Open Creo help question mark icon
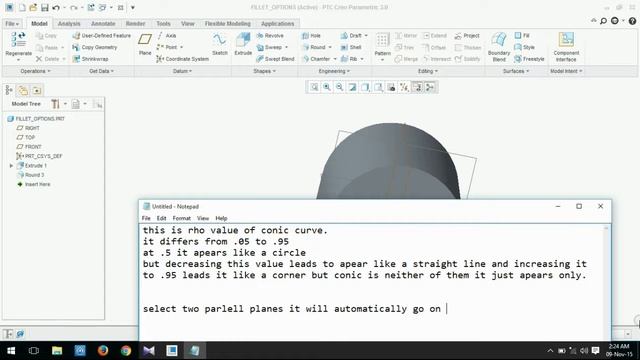 tap(632, 21)
